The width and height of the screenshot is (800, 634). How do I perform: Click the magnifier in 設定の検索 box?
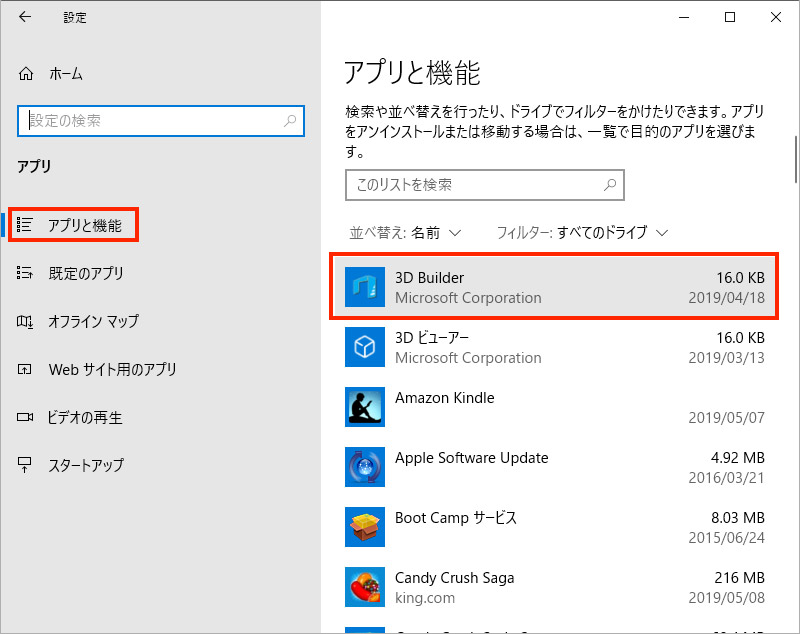click(290, 120)
